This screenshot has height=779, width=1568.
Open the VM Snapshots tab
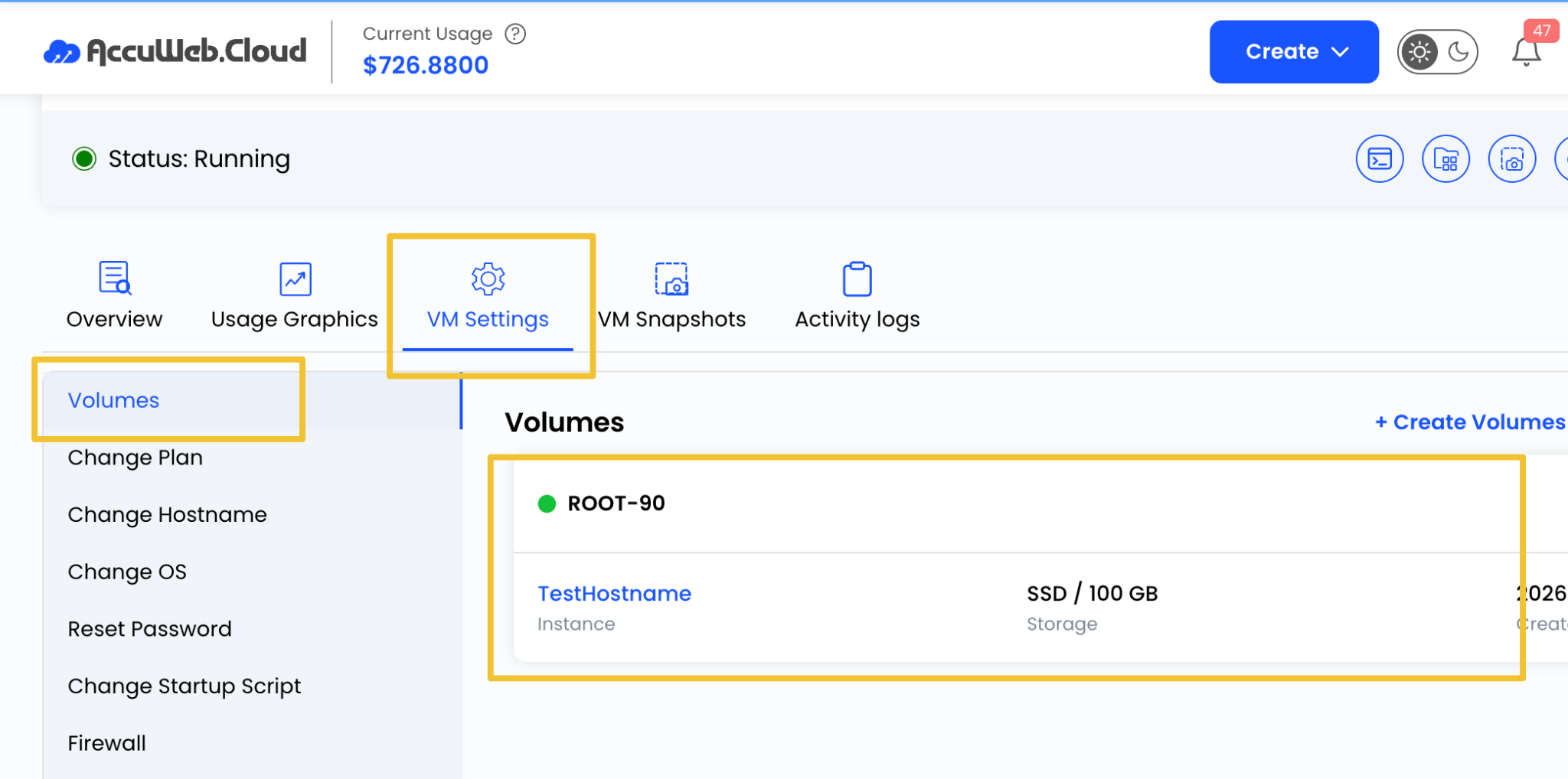(671, 296)
